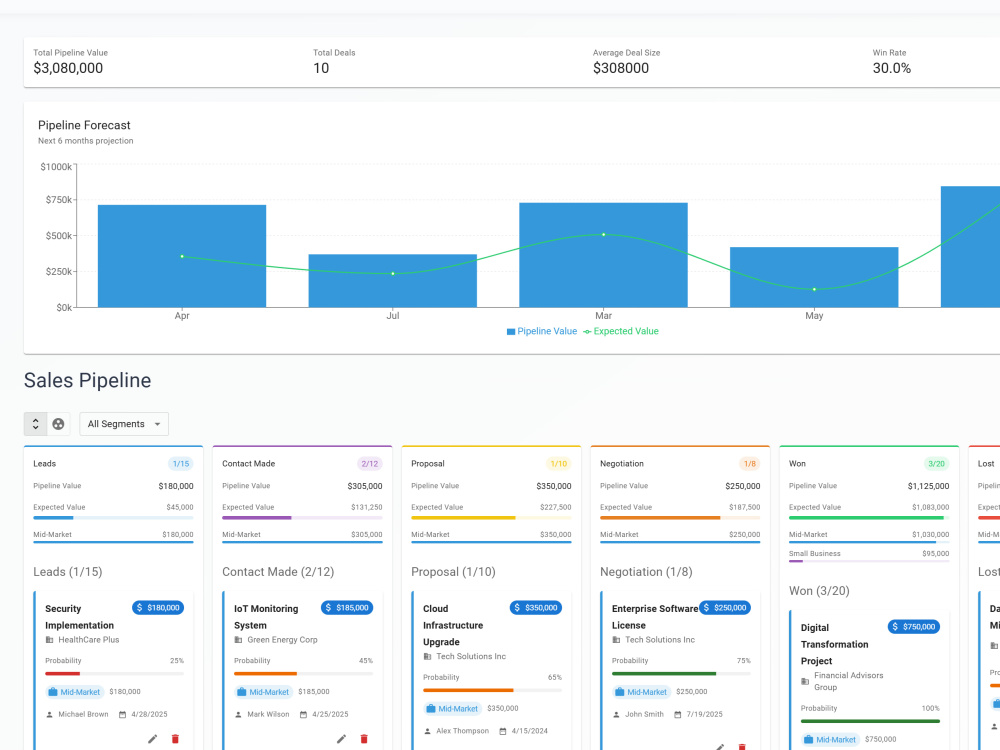Click Mid-Market chip on Cloud Infrastructure card

pos(452,709)
